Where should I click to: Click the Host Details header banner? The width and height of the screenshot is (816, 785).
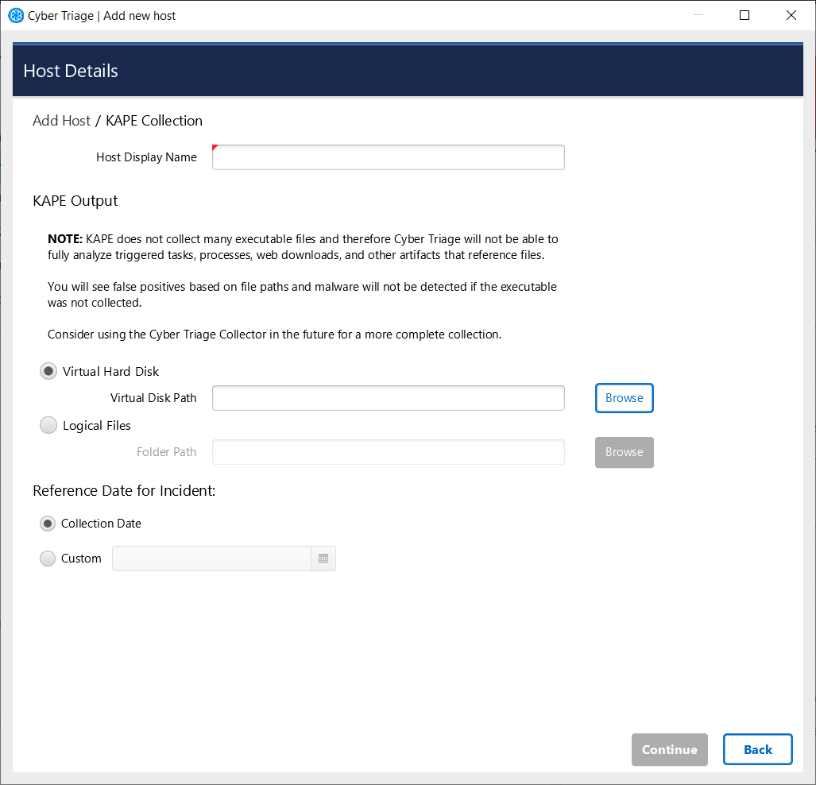point(408,71)
